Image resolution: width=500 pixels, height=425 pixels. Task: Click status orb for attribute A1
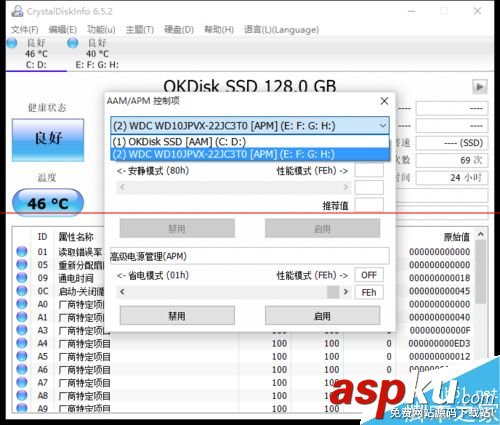(22, 317)
